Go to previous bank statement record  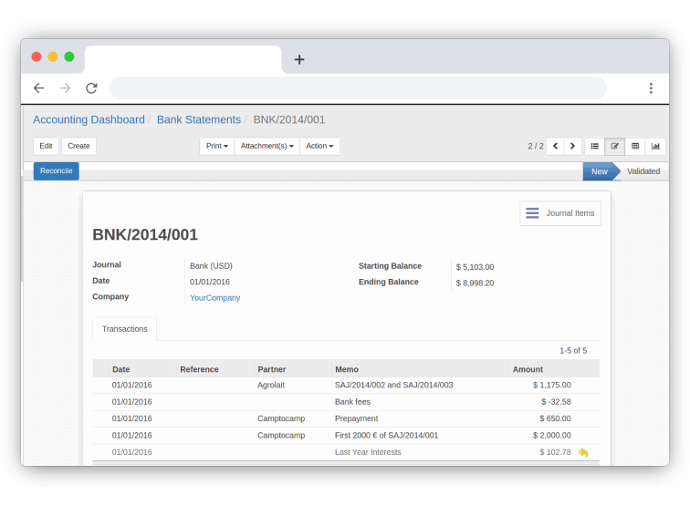[555, 146]
